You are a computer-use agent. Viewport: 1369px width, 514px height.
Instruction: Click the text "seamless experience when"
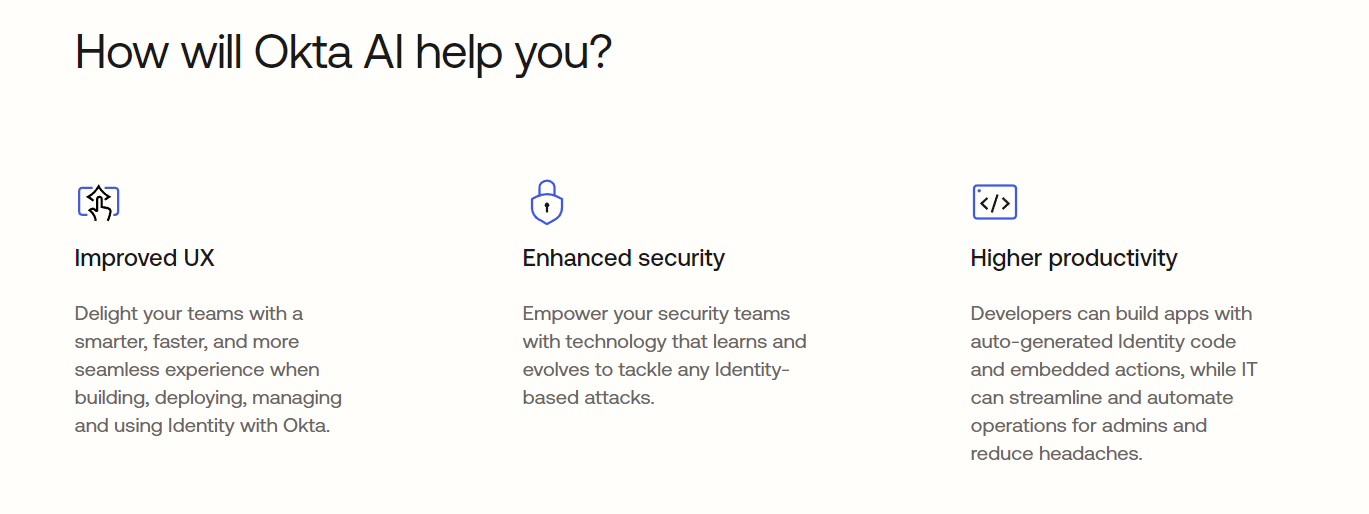point(197,369)
